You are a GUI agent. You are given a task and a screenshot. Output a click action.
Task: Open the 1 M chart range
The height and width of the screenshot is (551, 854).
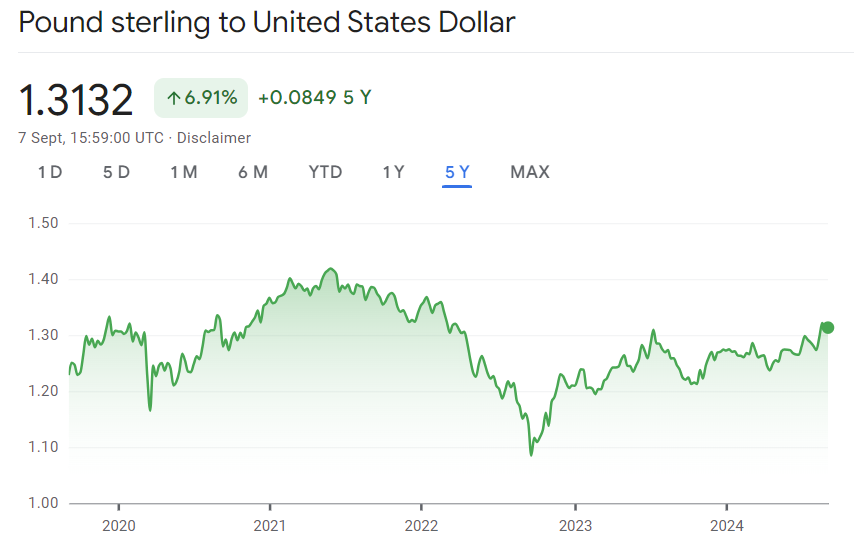coord(183,172)
